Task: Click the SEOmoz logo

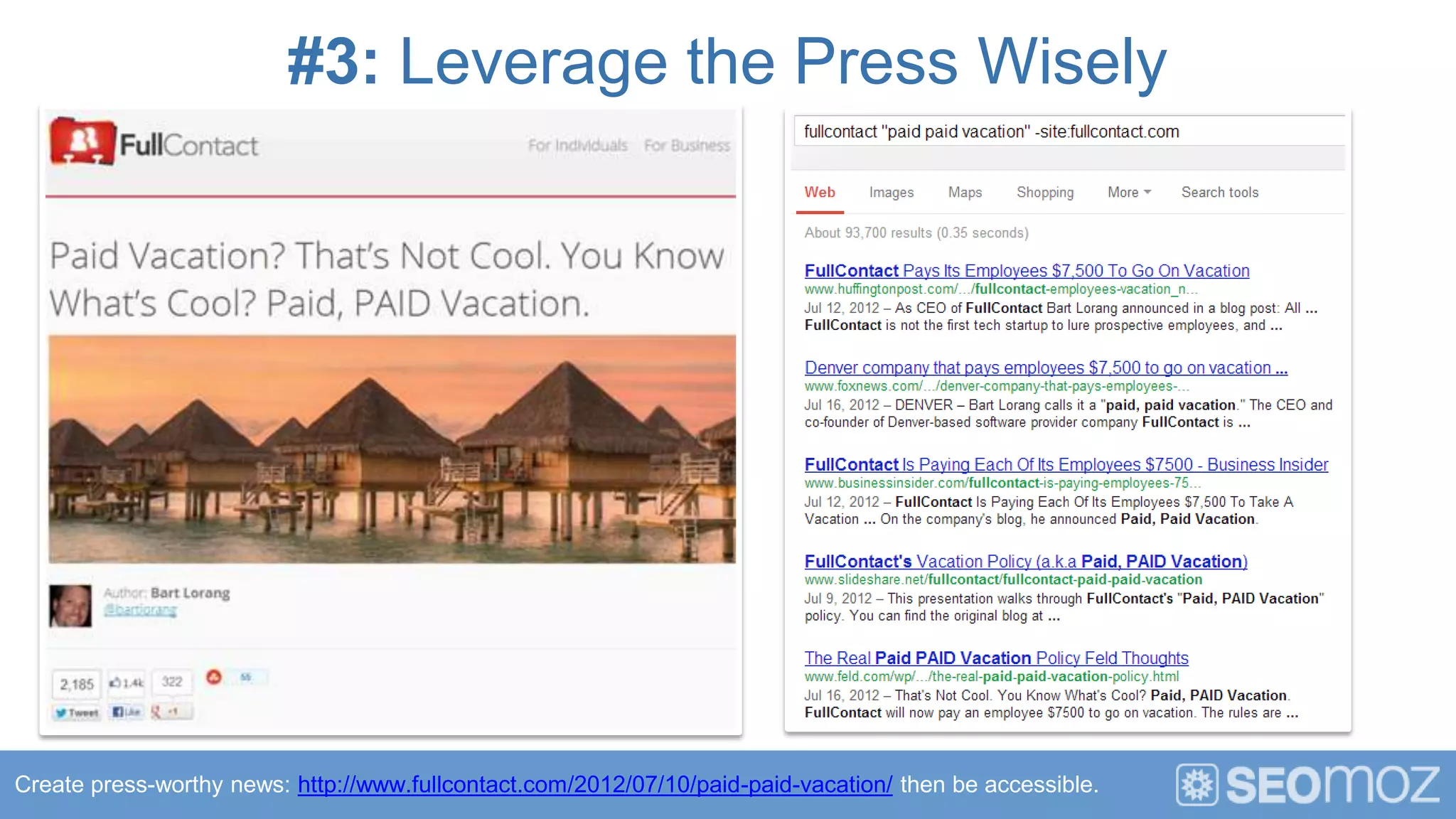Action: pyautogui.click(x=1307, y=785)
